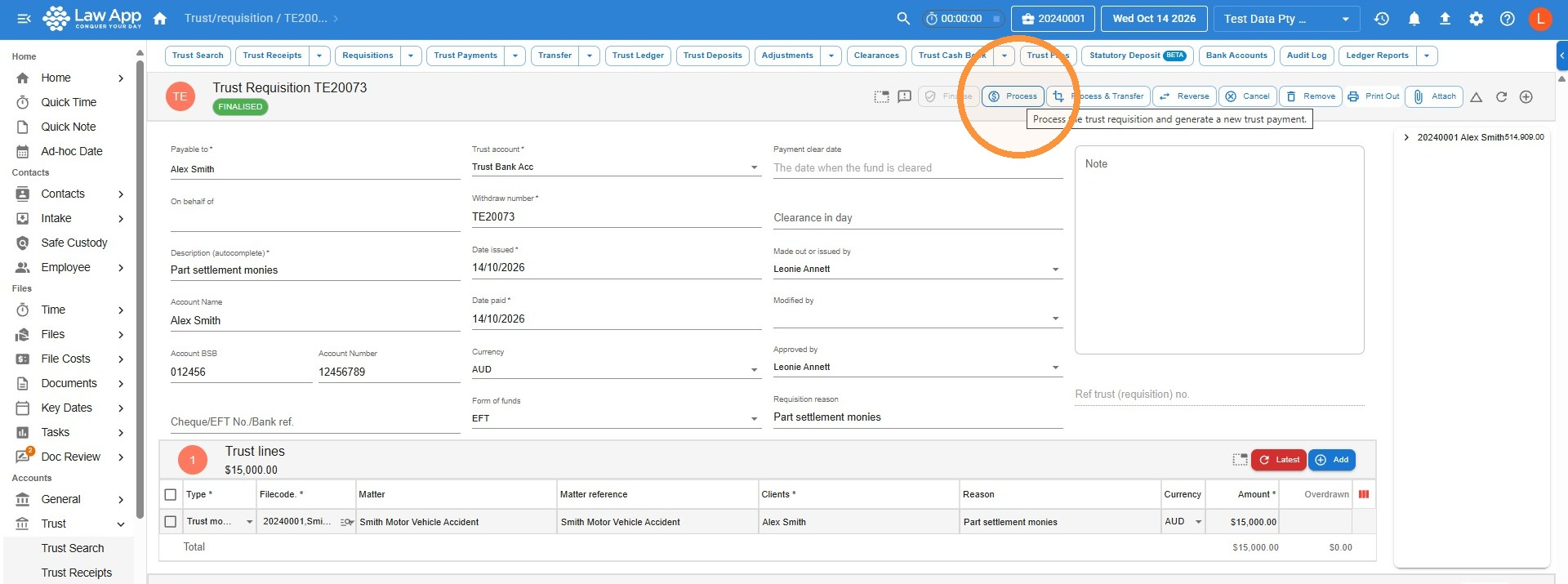The width and height of the screenshot is (1568, 584).
Task: Open Safe Custody in sidebar
Action: point(74,243)
